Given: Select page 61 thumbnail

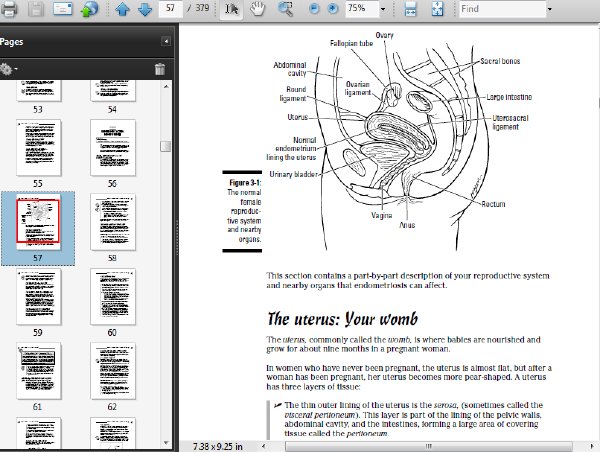Looking at the screenshot, I should 39,371.
